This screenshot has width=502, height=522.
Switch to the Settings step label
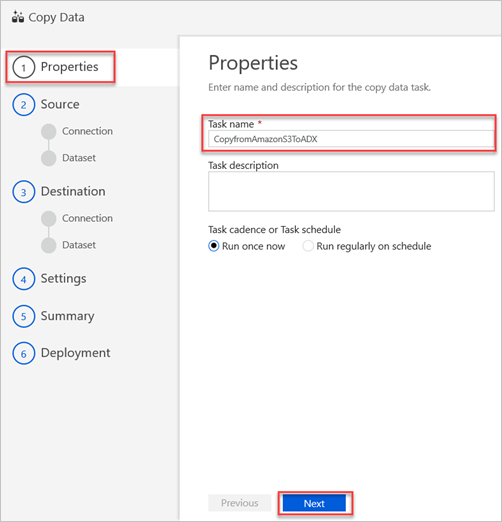63,279
